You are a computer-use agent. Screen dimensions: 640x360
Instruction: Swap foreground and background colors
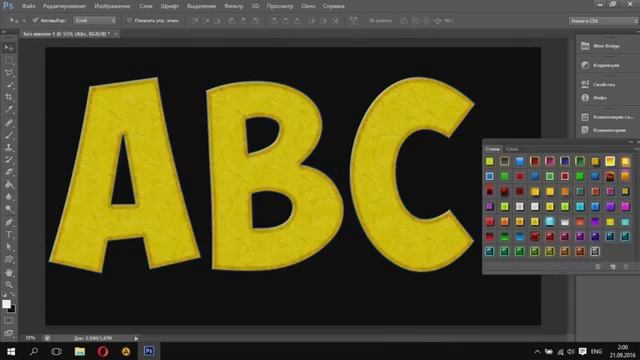coord(13,294)
